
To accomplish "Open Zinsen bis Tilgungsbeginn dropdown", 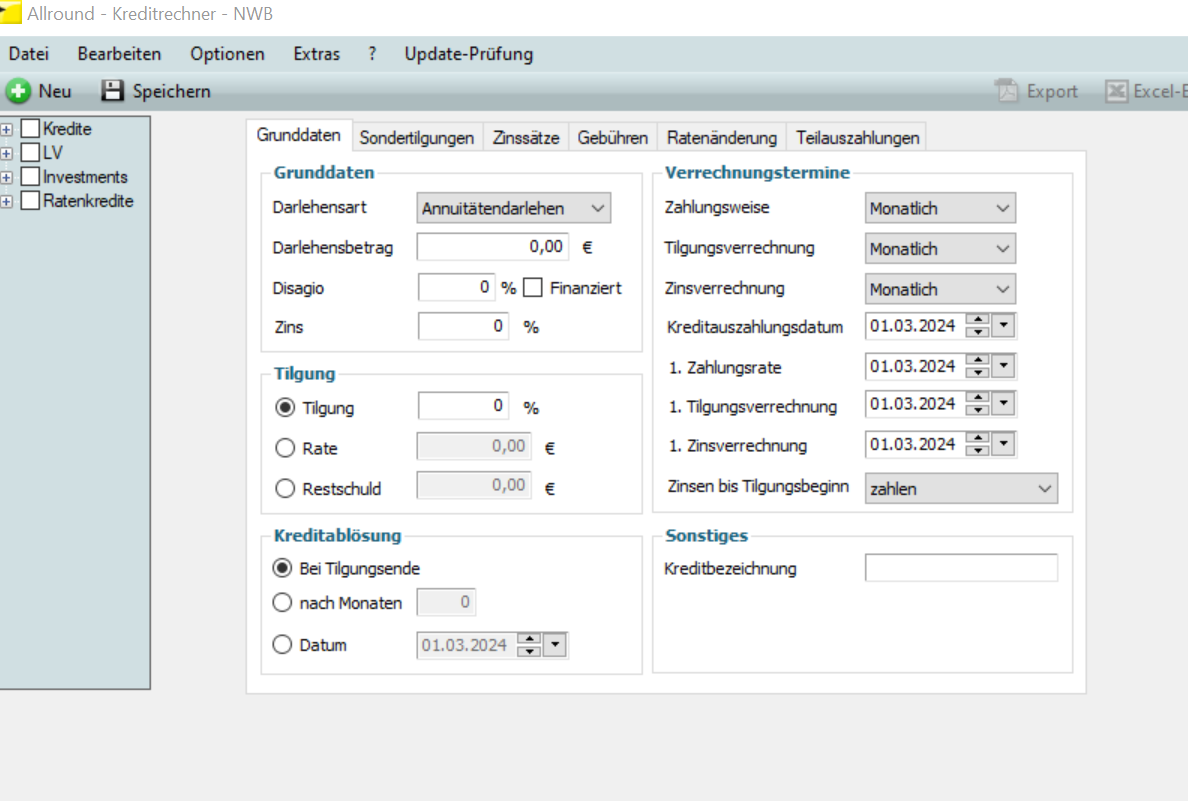I will coord(1045,489).
